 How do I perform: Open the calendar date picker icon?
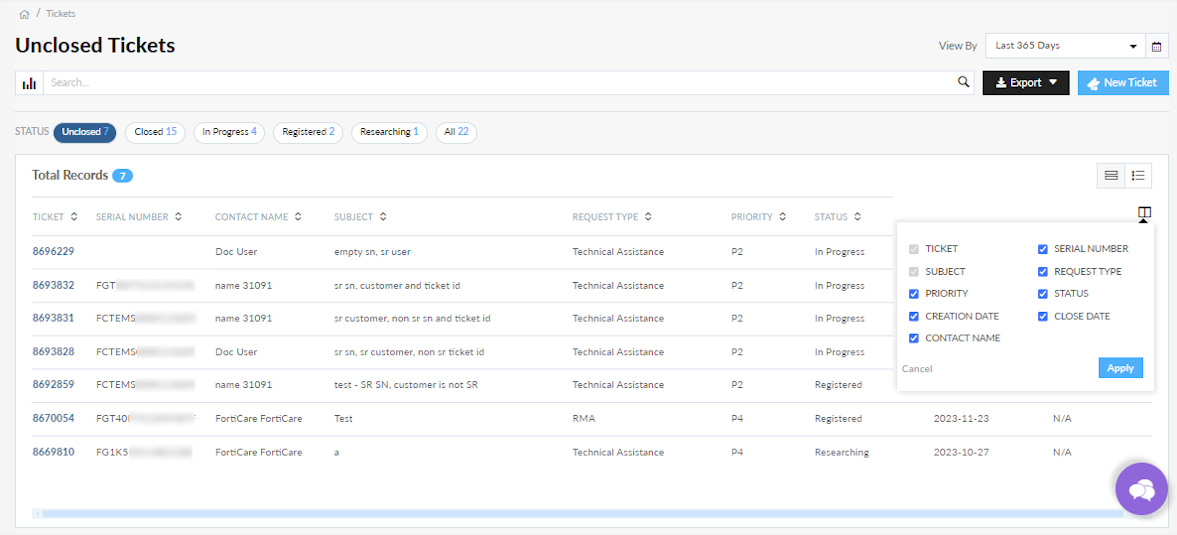1157,46
